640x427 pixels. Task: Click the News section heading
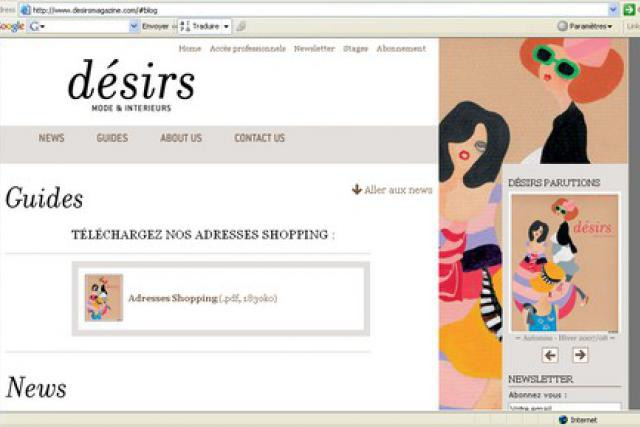click(36, 387)
